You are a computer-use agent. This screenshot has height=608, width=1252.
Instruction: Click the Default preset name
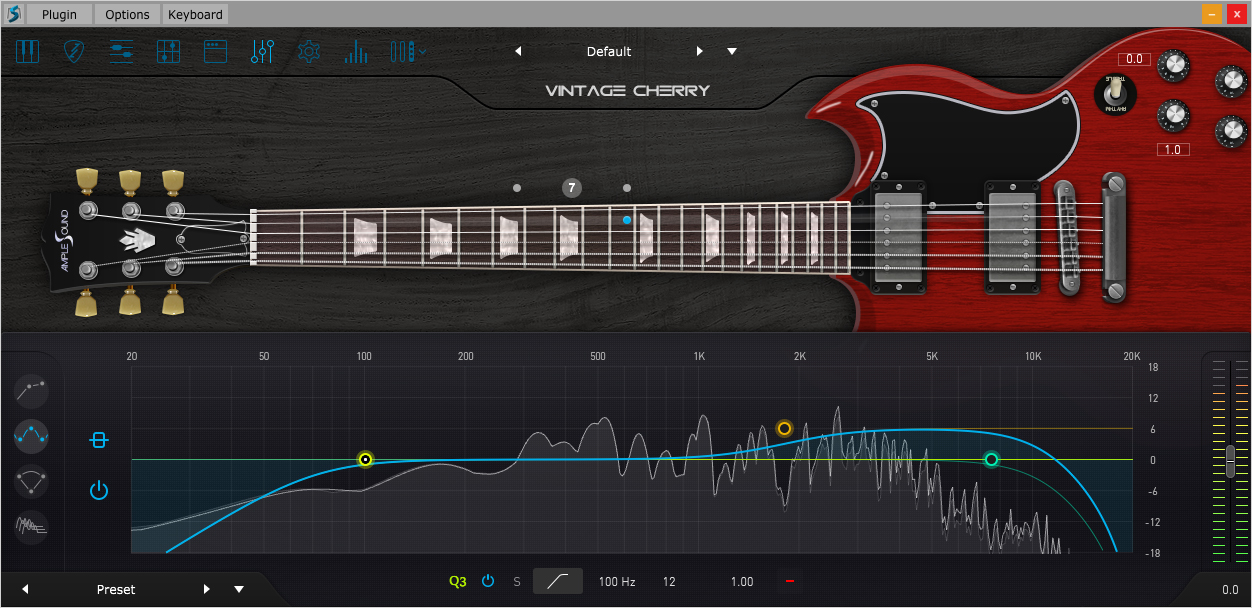[x=609, y=52]
